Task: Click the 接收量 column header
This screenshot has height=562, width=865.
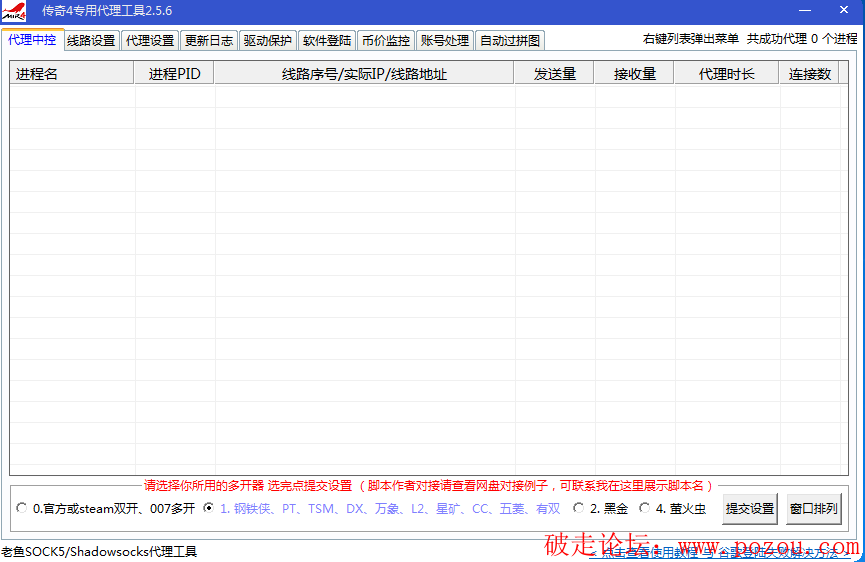Action: pyautogui.click(x=634, y=73)
